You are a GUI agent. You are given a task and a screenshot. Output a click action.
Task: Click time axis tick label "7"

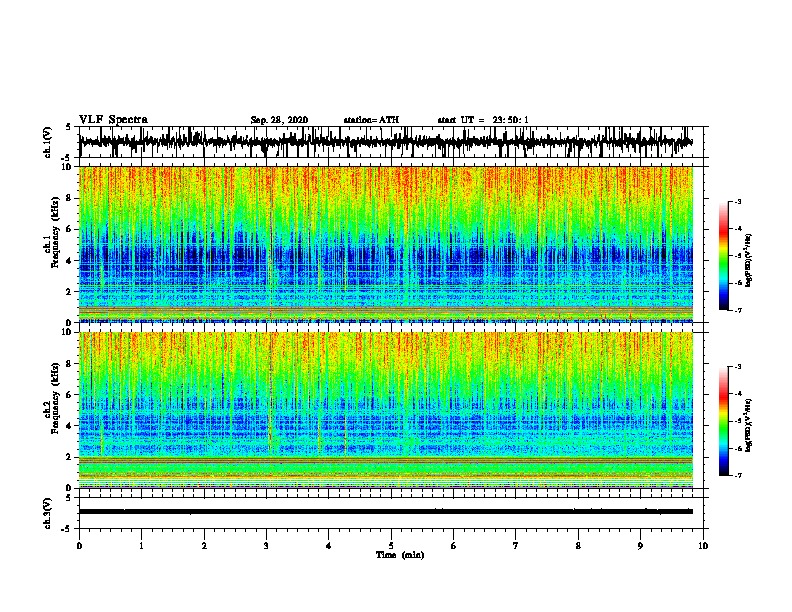point(516,546)
